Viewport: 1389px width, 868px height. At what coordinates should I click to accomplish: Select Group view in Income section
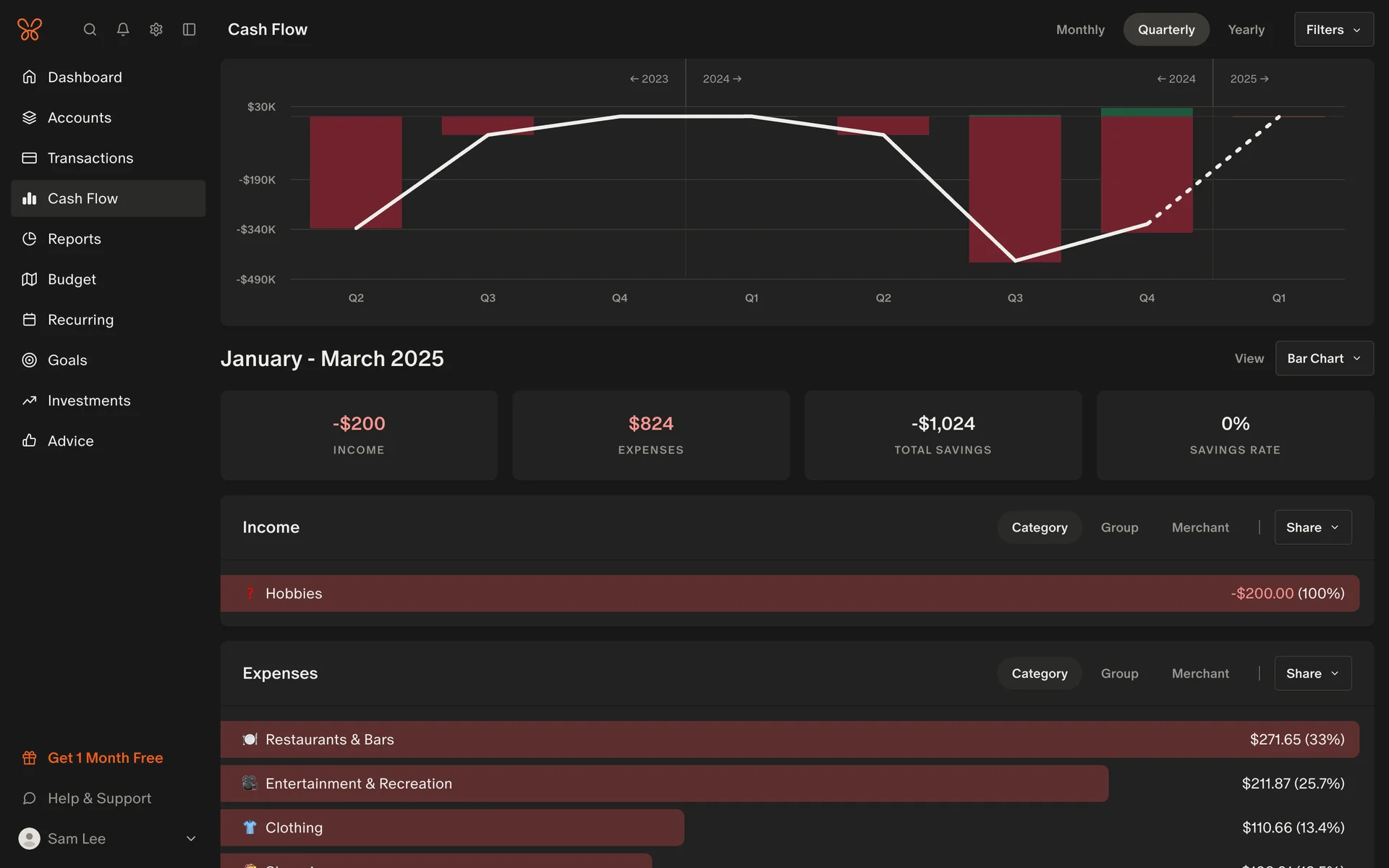coord(1119,528)
